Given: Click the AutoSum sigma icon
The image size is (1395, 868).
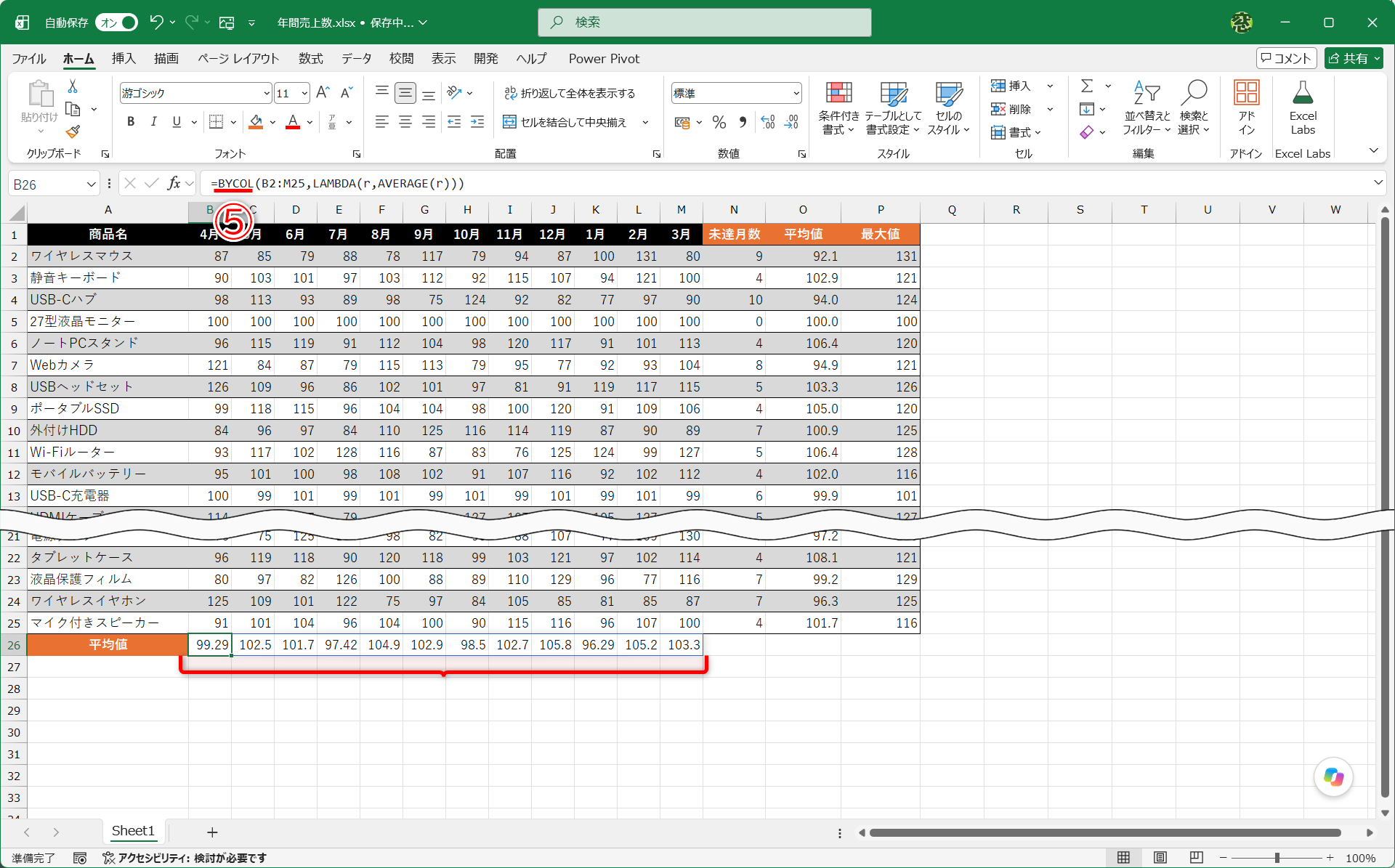Looking at the screenshot, I should (1087, 86).
